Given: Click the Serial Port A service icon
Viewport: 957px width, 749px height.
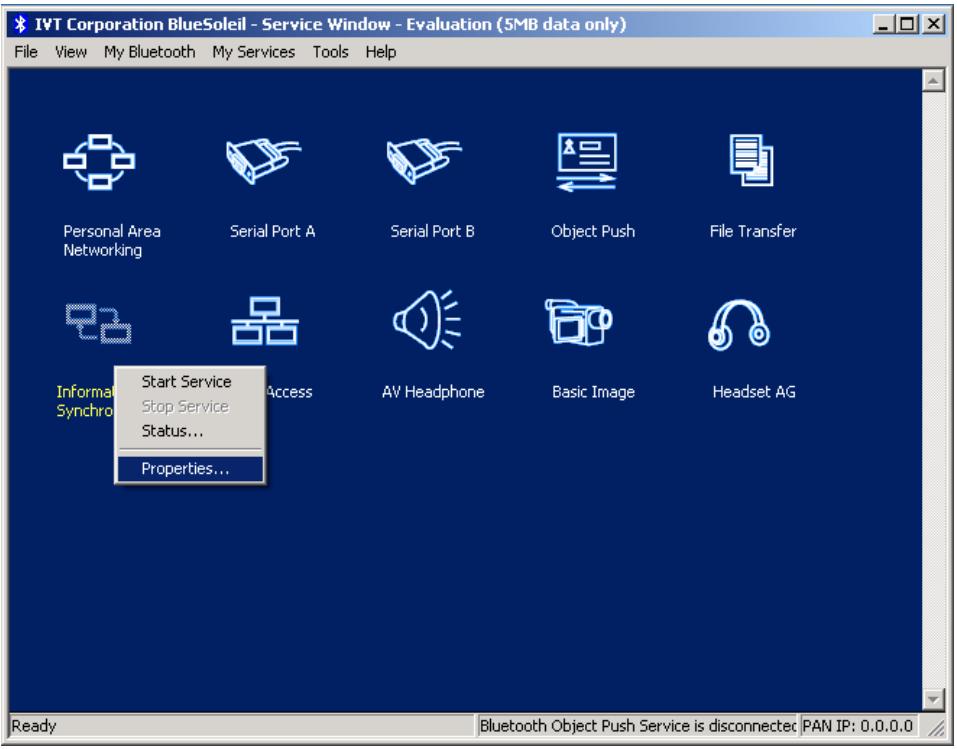Looking at the screenshot, I should pyautogui.click(x=264, y=161).
